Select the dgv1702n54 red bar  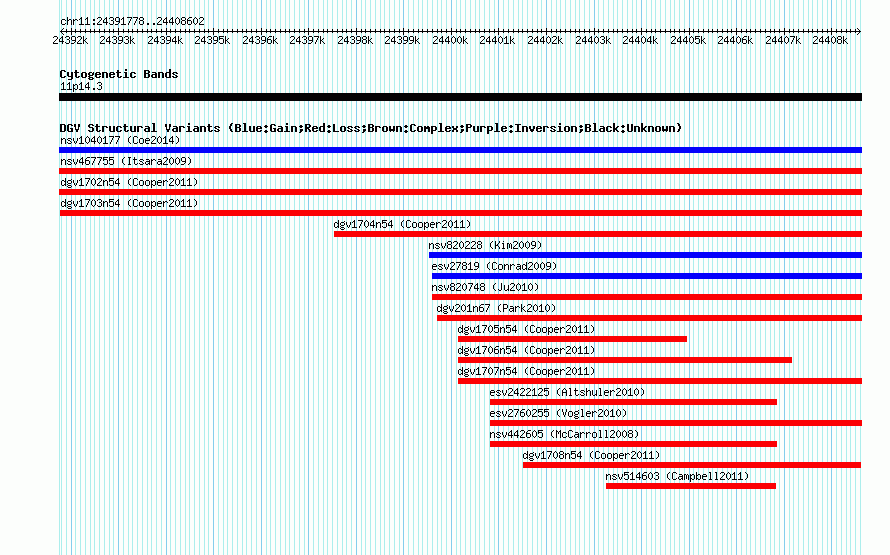460,192
